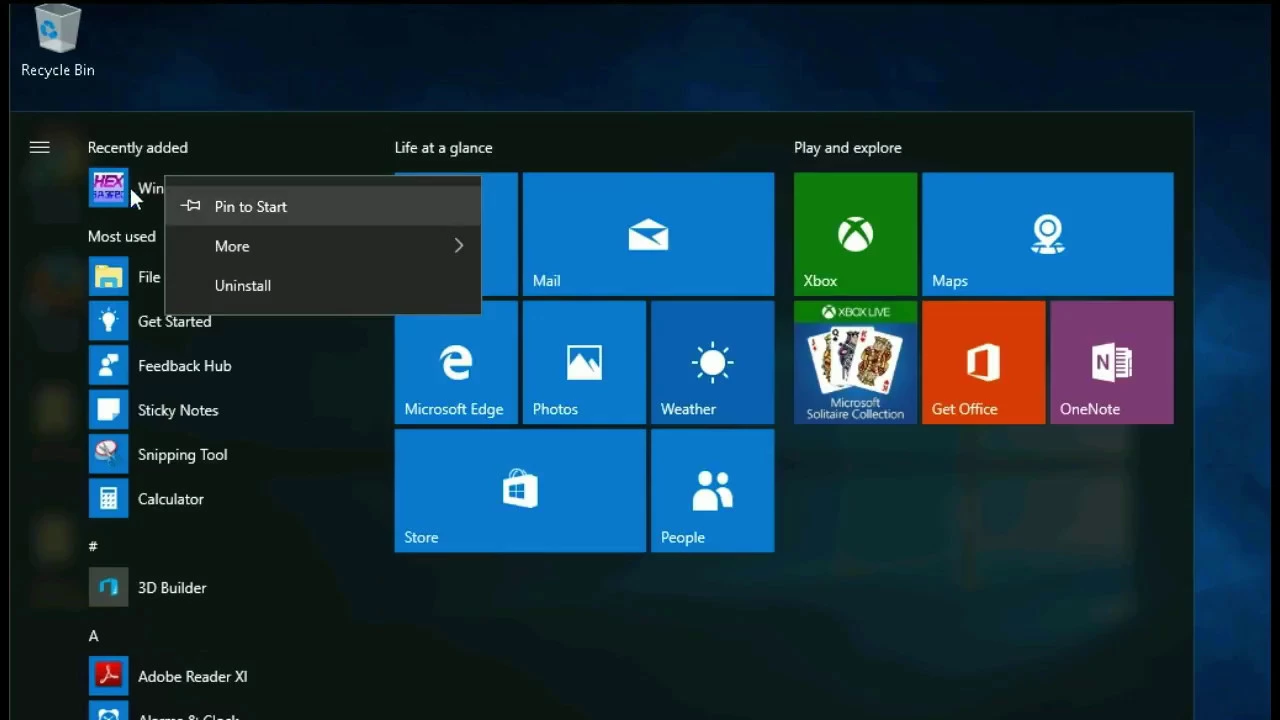Open the Adobe Reader XI icon
The width and height of the screenshot is (1280, 720).
click(x=108, y=677)
